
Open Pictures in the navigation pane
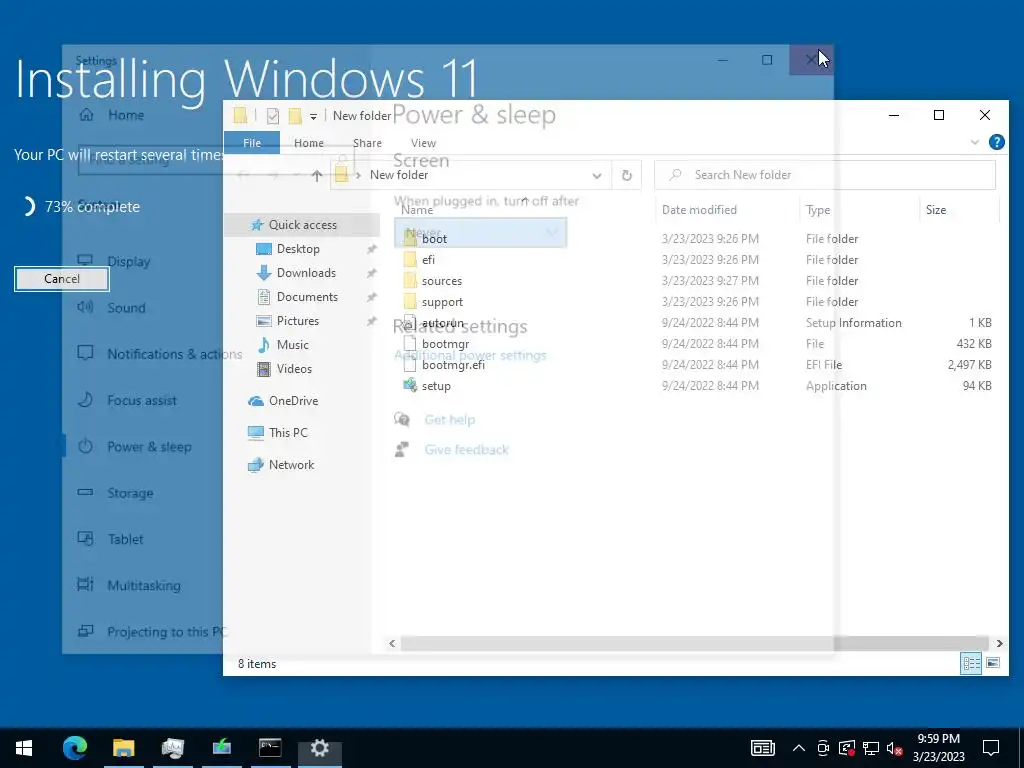[297, 321]
